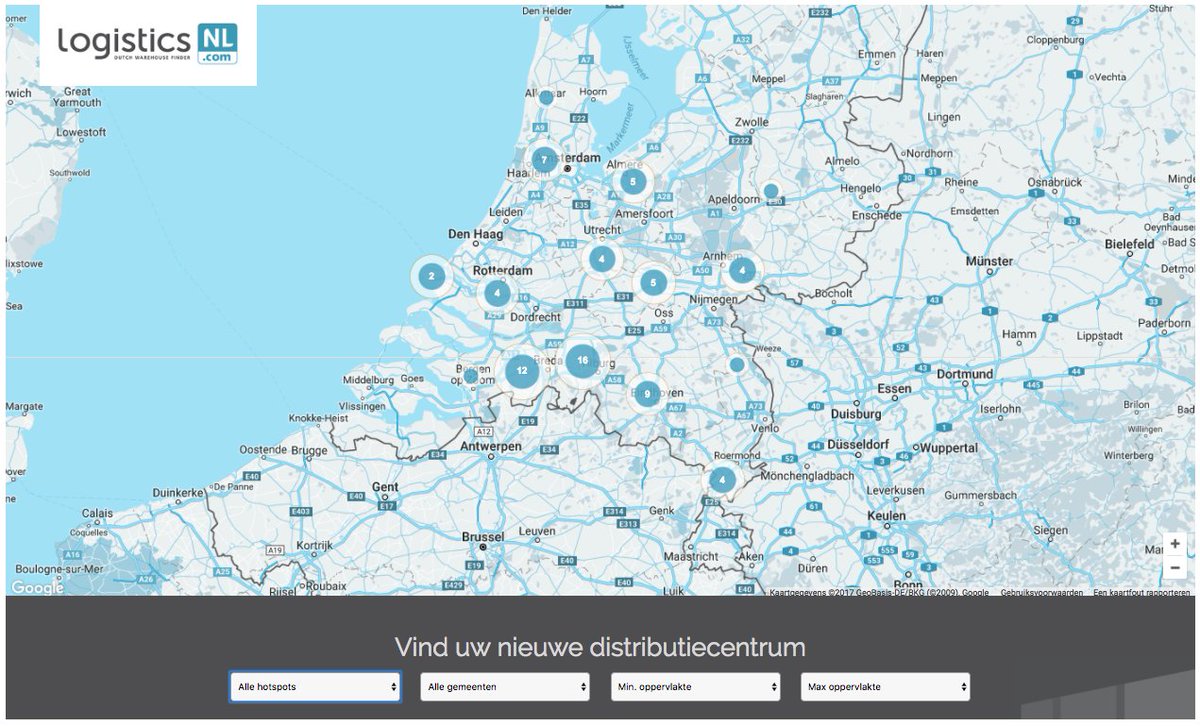Select the 2 cluster west of Rotterdam
The image size is (1200, 726).
point(431,276)
